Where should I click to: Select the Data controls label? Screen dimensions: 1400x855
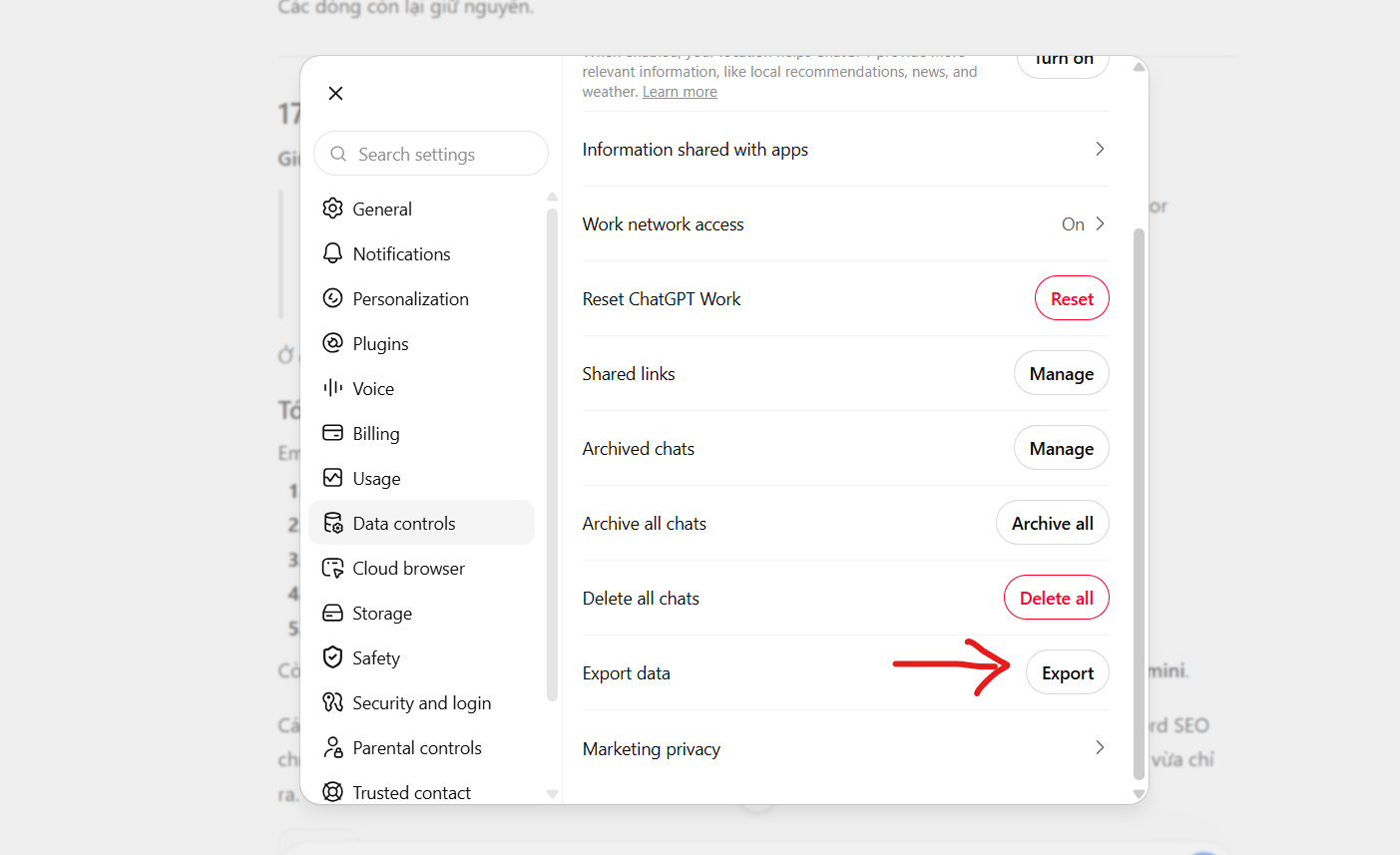404,524
